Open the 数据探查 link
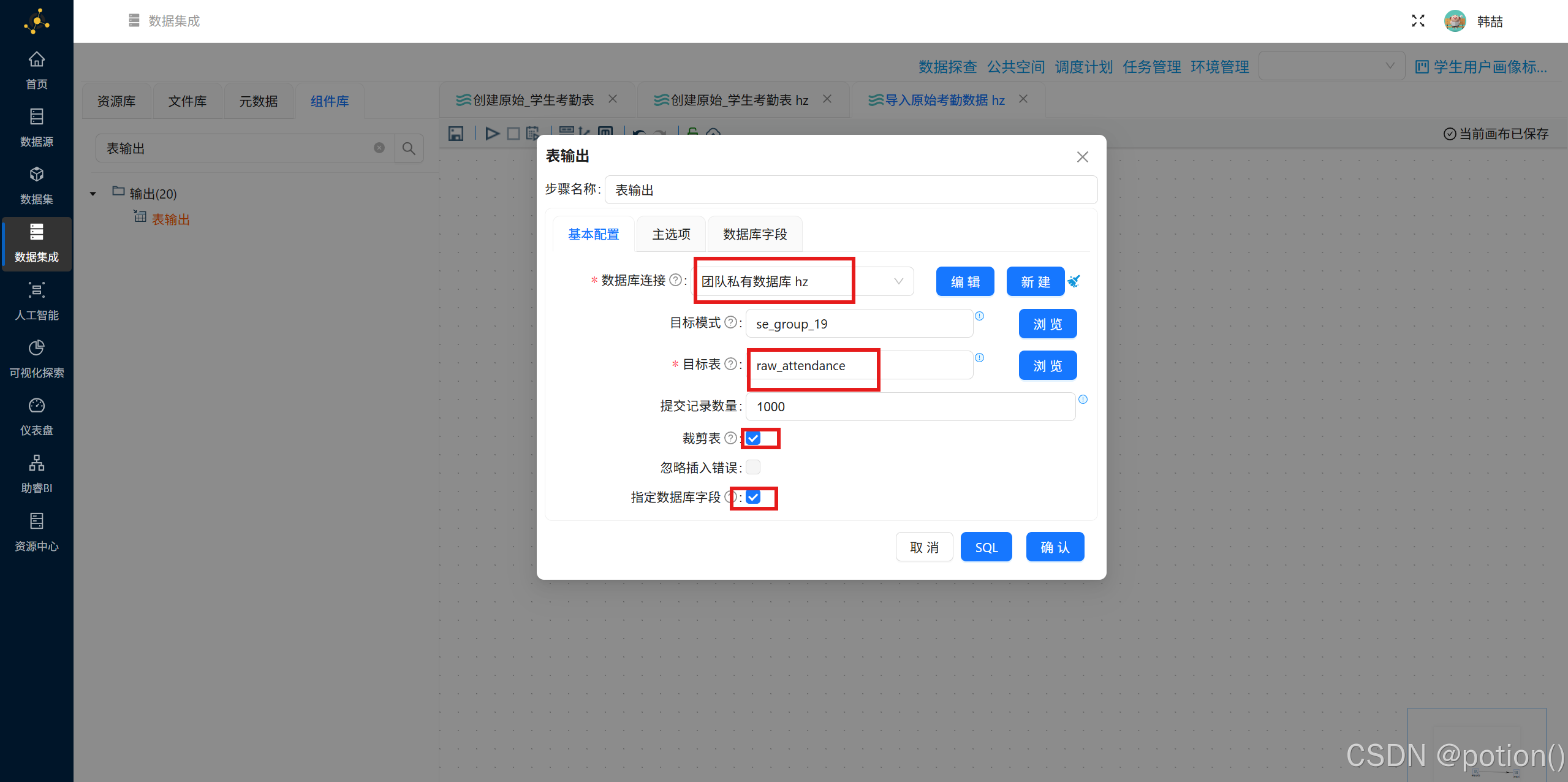The image size is (1568, 782). 947,67
